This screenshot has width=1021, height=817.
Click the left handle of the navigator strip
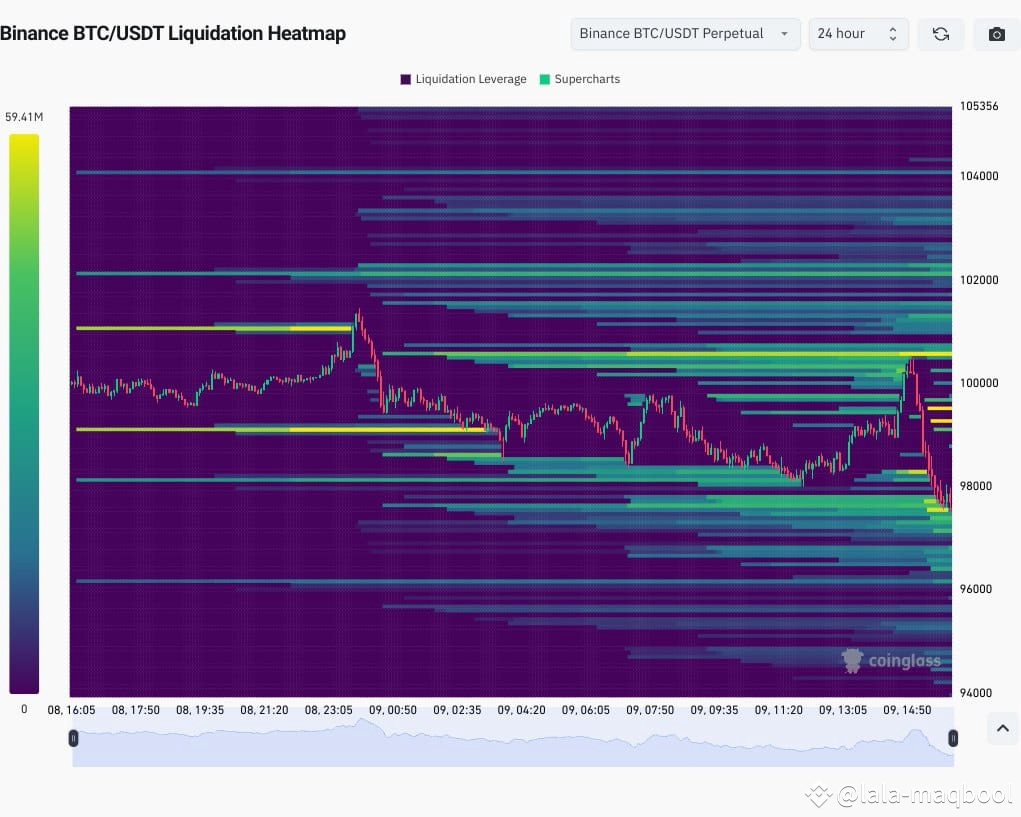[73, 738]
